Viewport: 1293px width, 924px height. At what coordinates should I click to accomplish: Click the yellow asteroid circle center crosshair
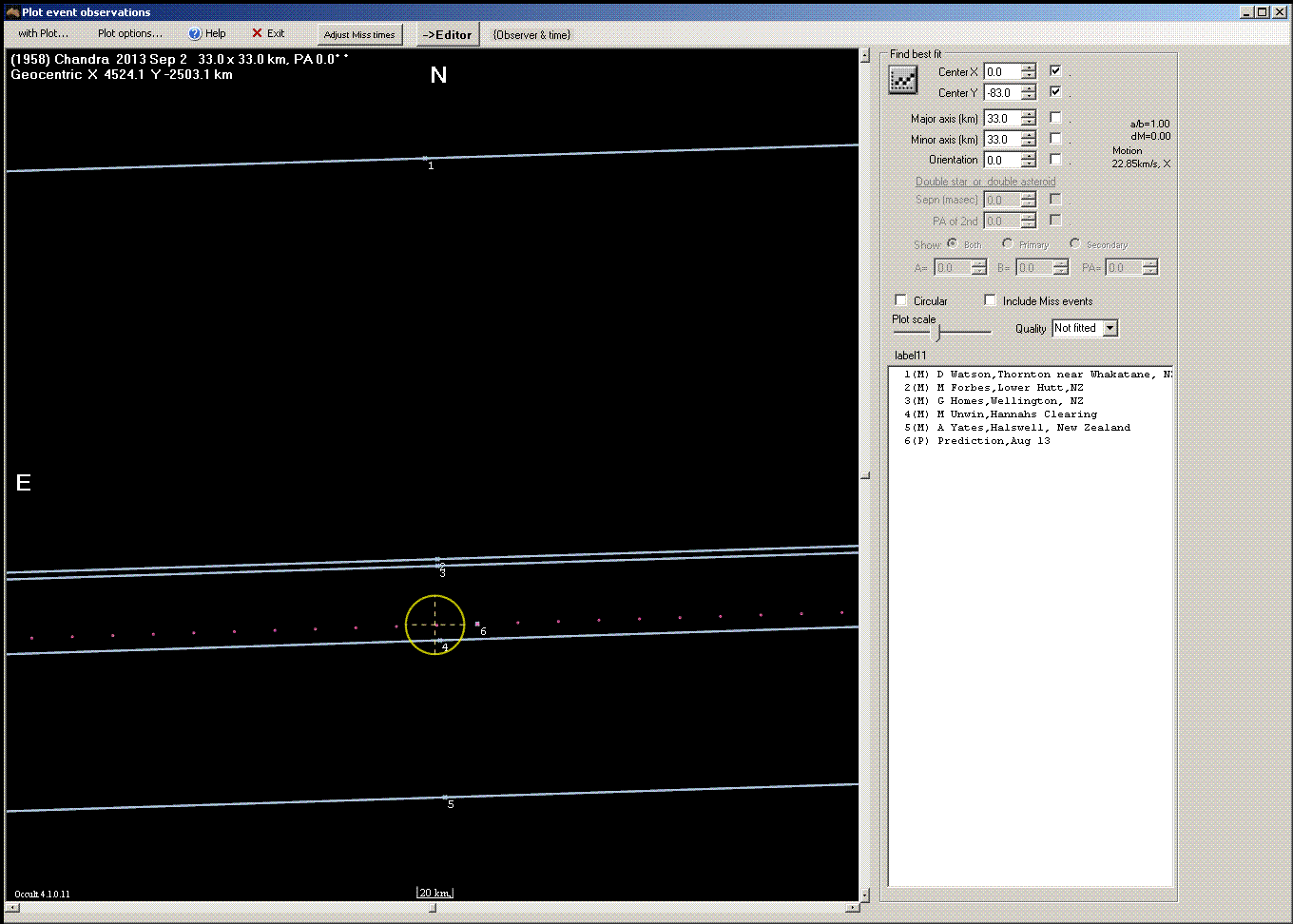point(435,625)
